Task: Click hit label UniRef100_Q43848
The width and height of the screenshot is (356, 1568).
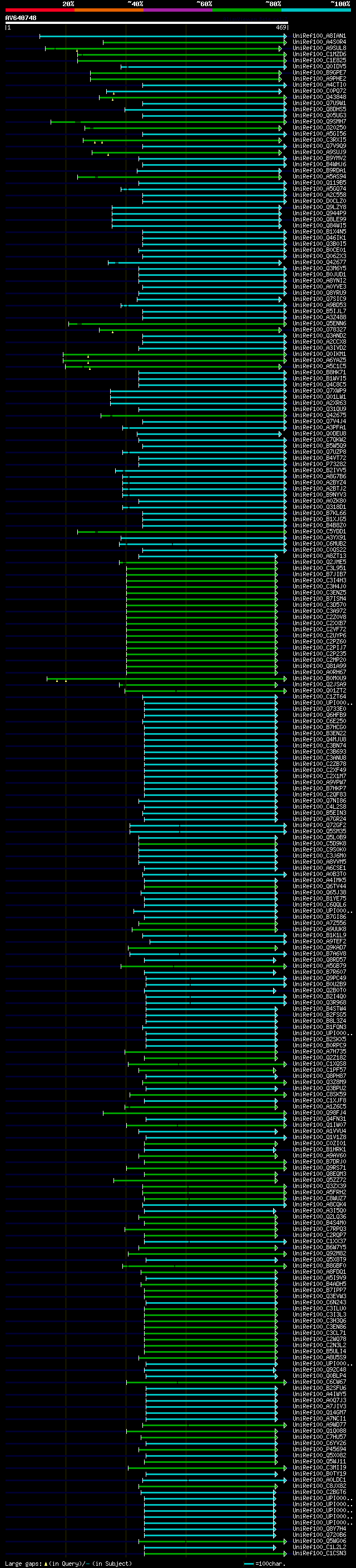Action: coord(319,97)
